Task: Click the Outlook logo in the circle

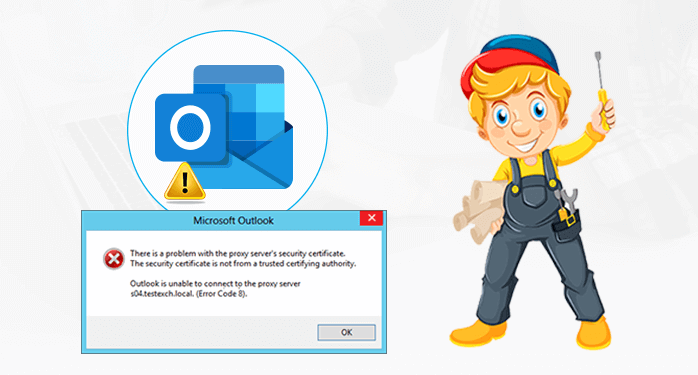Action: [x=224, y=126]
